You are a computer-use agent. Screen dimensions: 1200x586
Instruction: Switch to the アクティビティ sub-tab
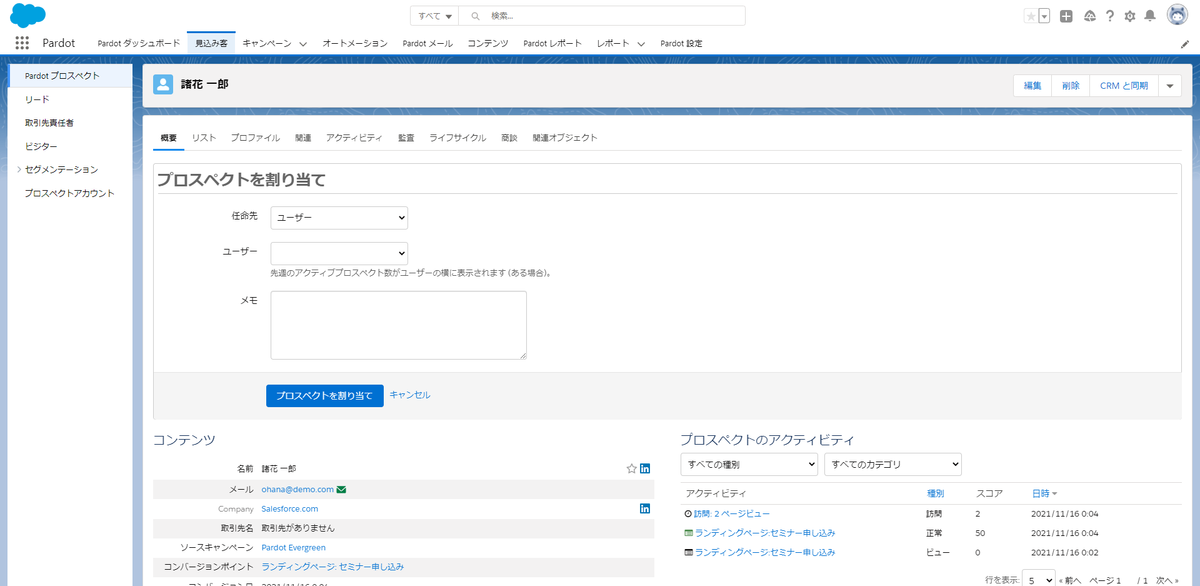(x=354, y=138)
